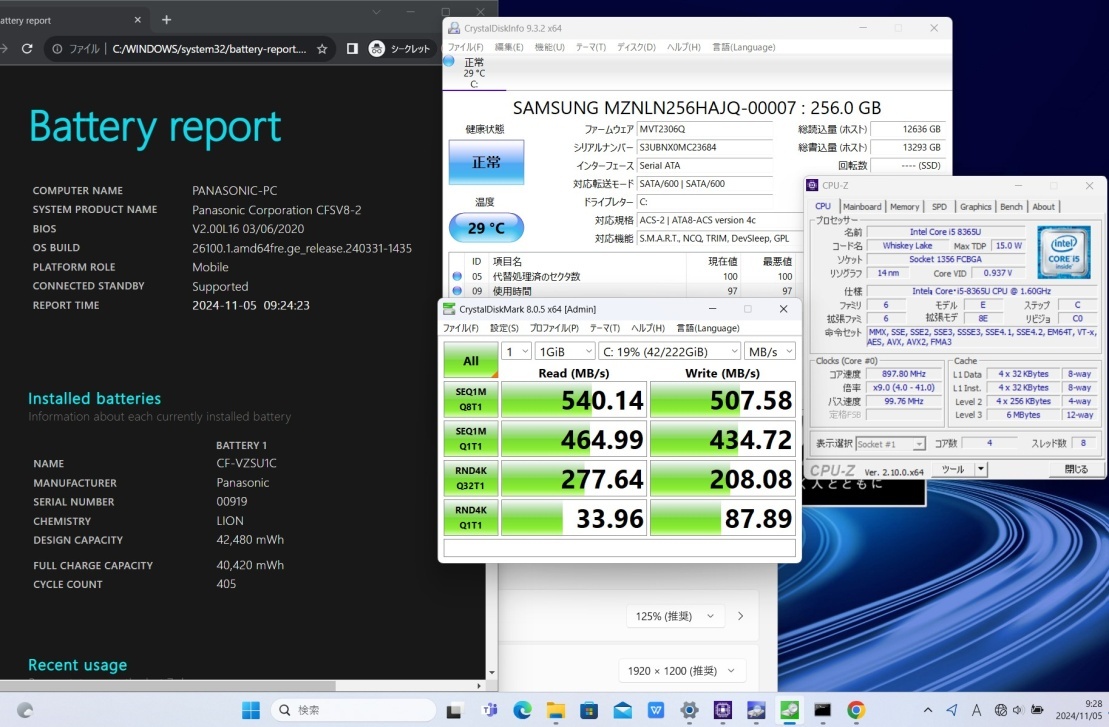The height and width of the screenshot is (727, 1109).
Task: Click CrystalDiskMark title bar app icon
Action: (448, 309)
